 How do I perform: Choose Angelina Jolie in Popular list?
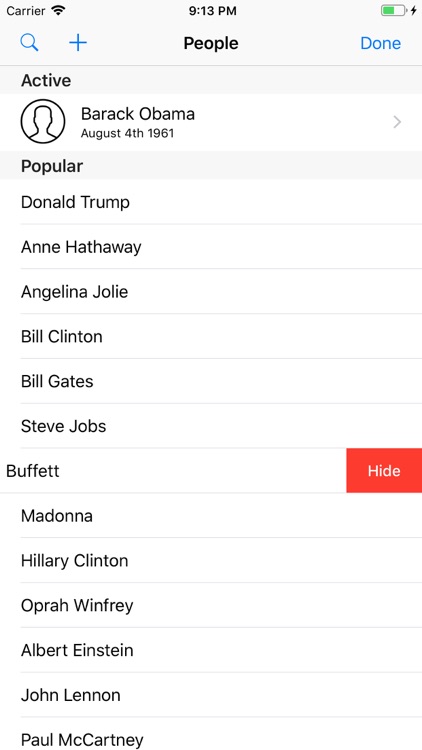pyautogui.click(x=211, y=292)
